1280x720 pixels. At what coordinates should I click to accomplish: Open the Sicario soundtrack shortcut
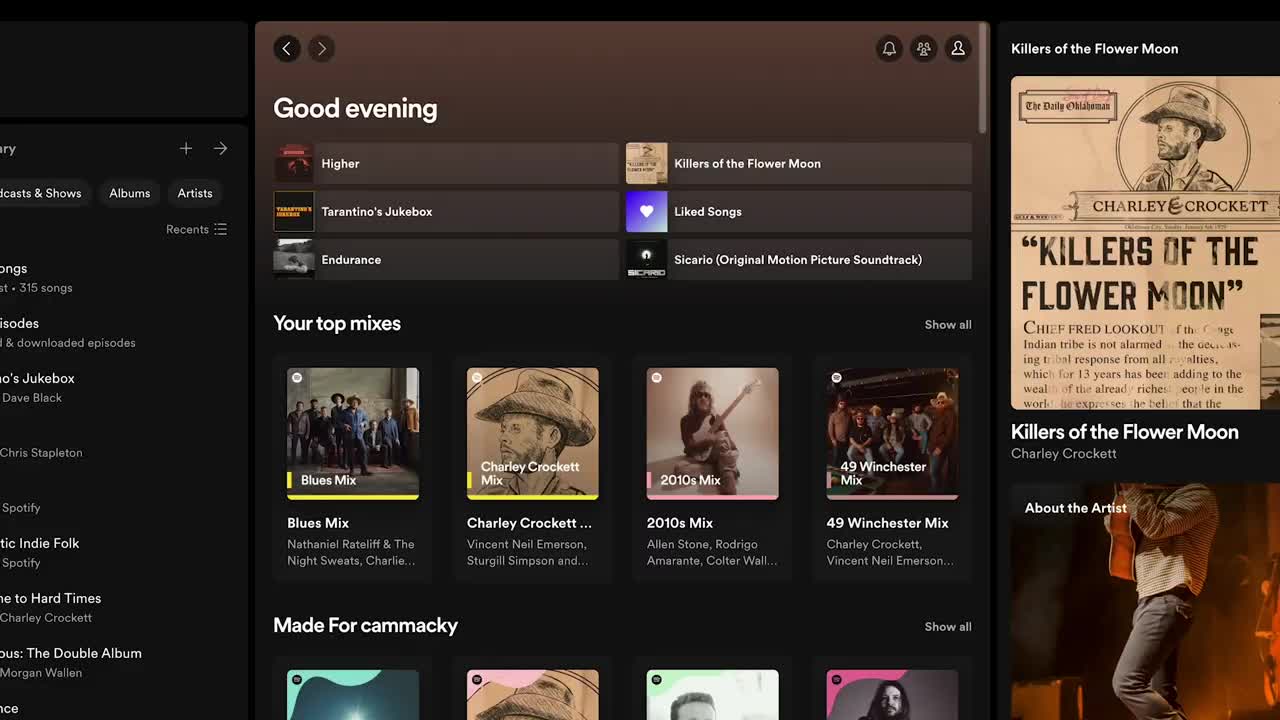coord(798,260)
